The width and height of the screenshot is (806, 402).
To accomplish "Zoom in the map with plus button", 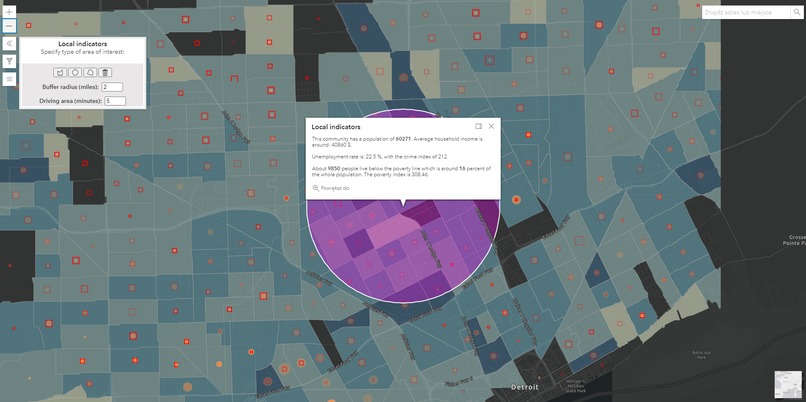I will [x=10, y=11].
